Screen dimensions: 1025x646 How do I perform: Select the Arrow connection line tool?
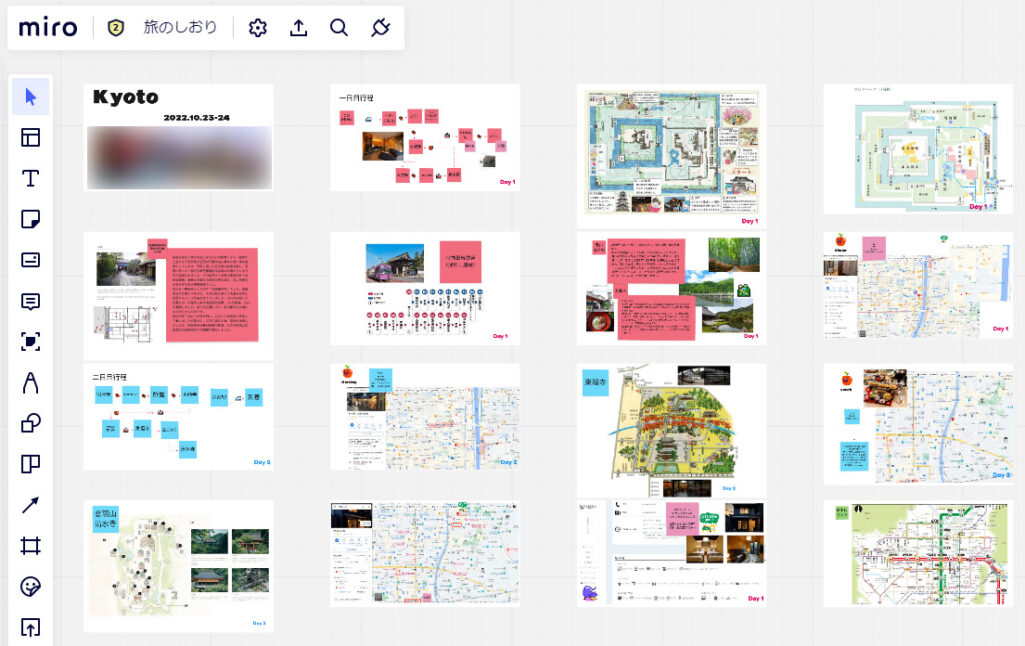[x=31, y=505]
